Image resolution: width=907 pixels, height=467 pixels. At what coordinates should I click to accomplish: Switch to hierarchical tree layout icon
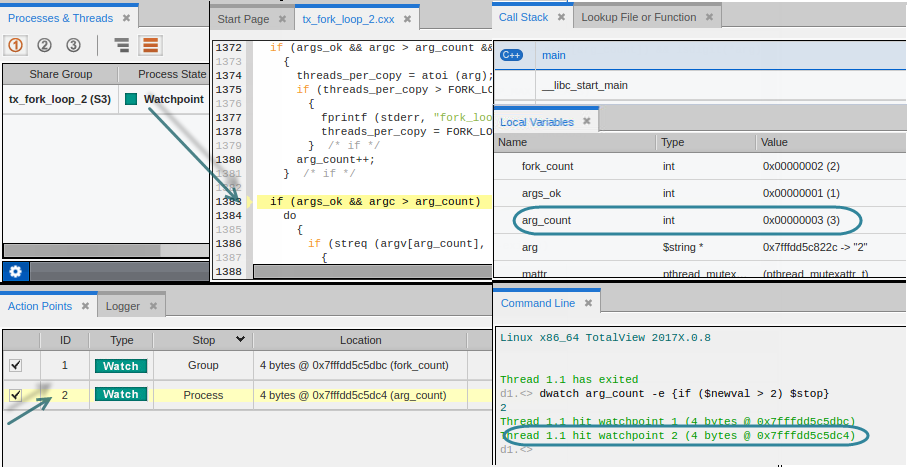coord(122,45)
